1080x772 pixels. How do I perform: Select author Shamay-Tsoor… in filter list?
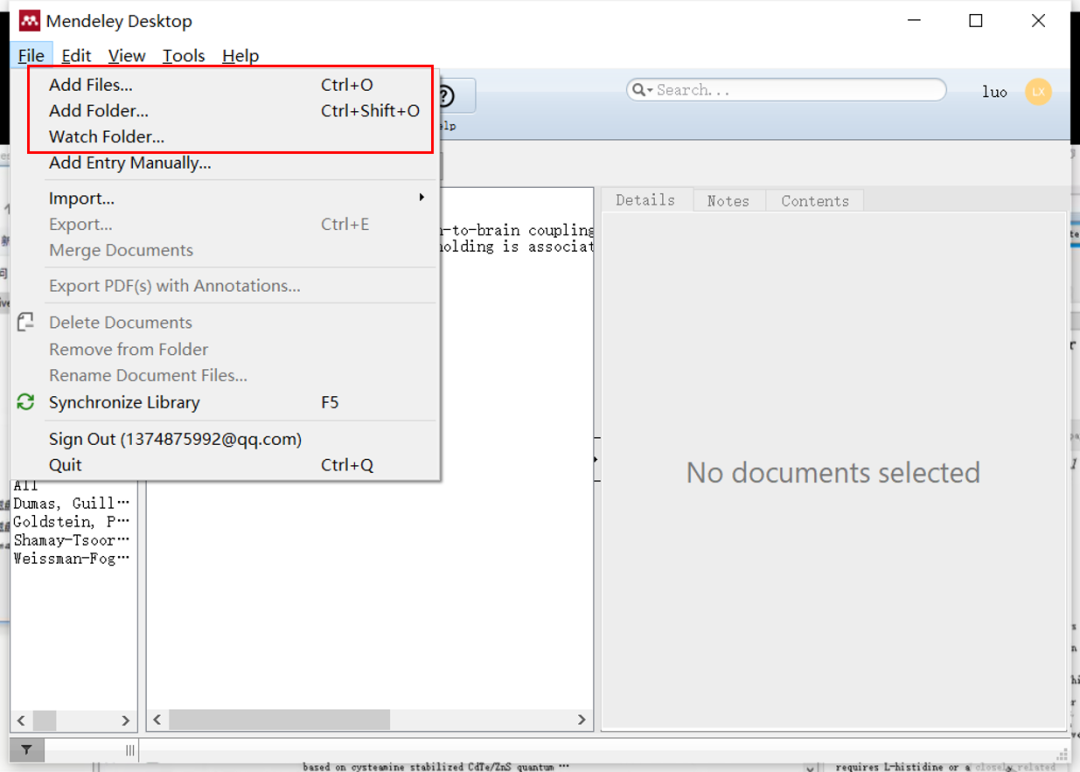pyautogui.click(x=72, y=540)
